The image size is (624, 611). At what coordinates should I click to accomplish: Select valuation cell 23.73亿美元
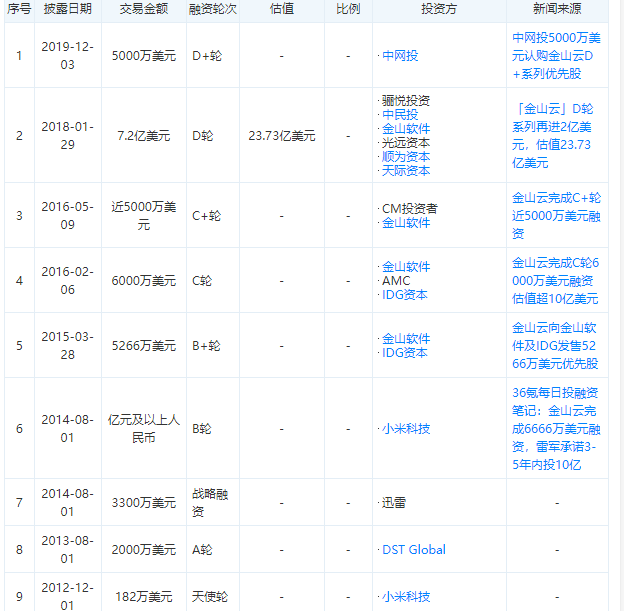point(282,136)
